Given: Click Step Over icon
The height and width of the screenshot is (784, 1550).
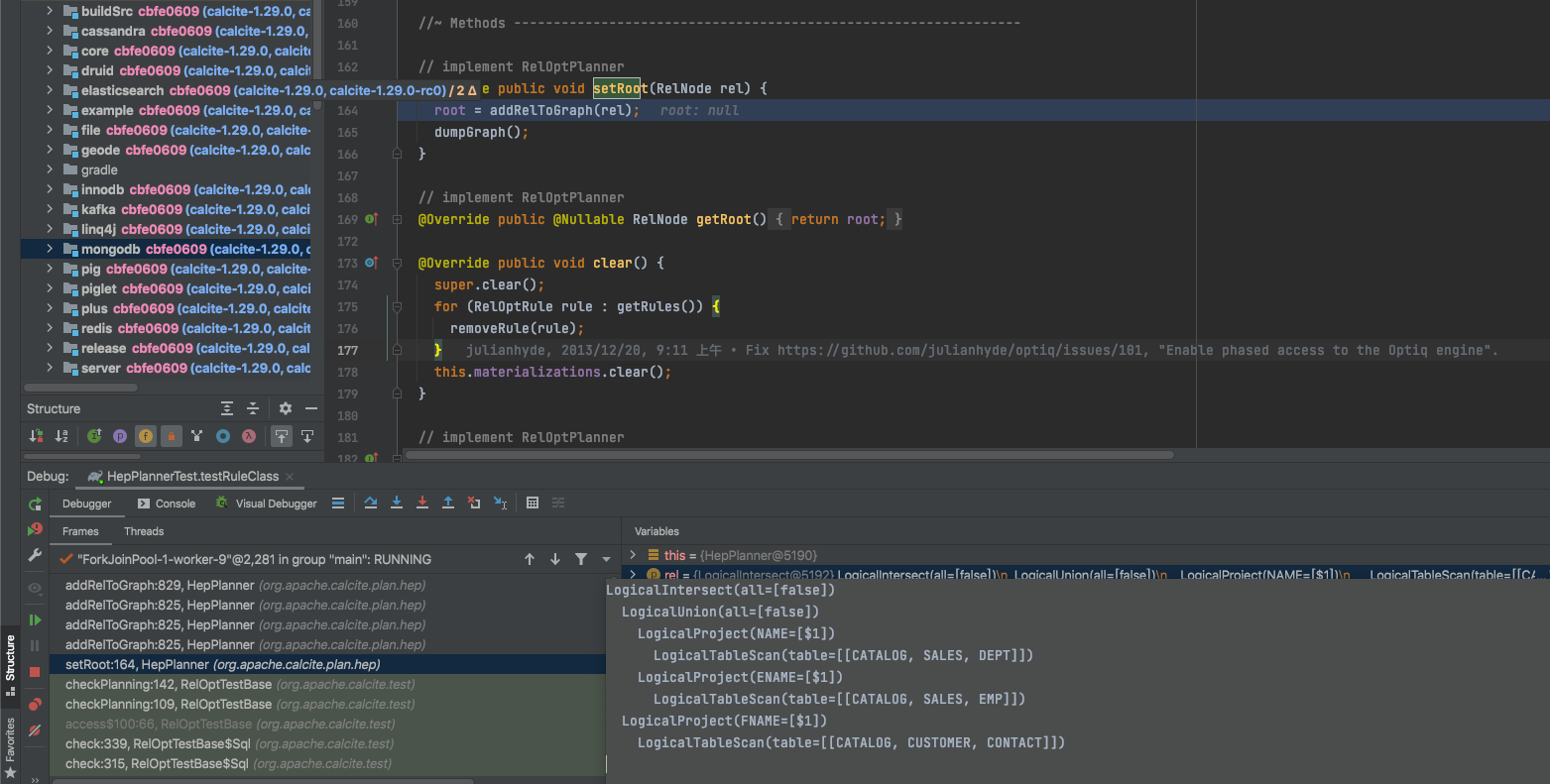Looking at the screenshot, I should [x=371, y=504].
